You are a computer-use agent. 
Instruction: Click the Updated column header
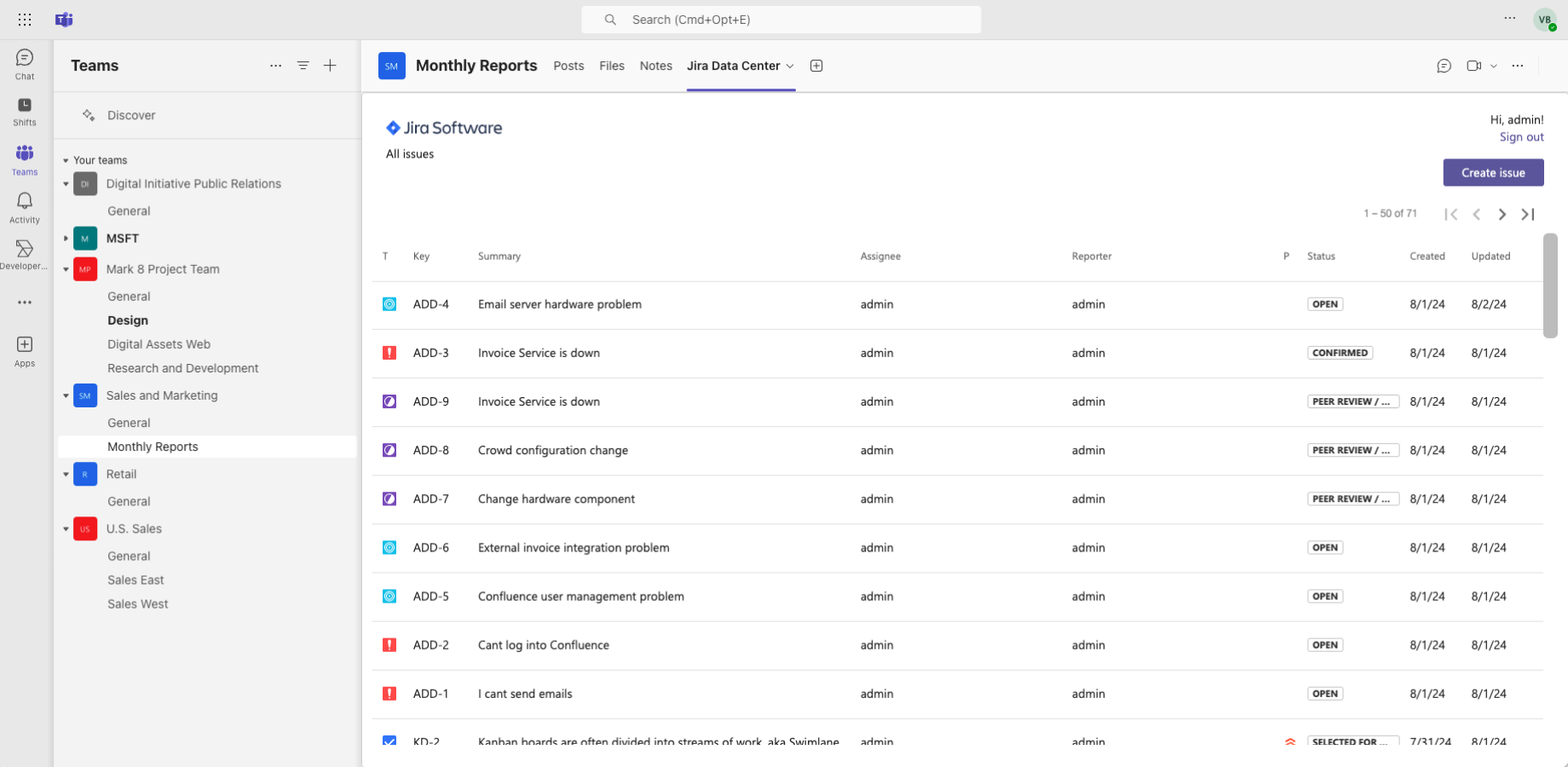coord(1490,257)
